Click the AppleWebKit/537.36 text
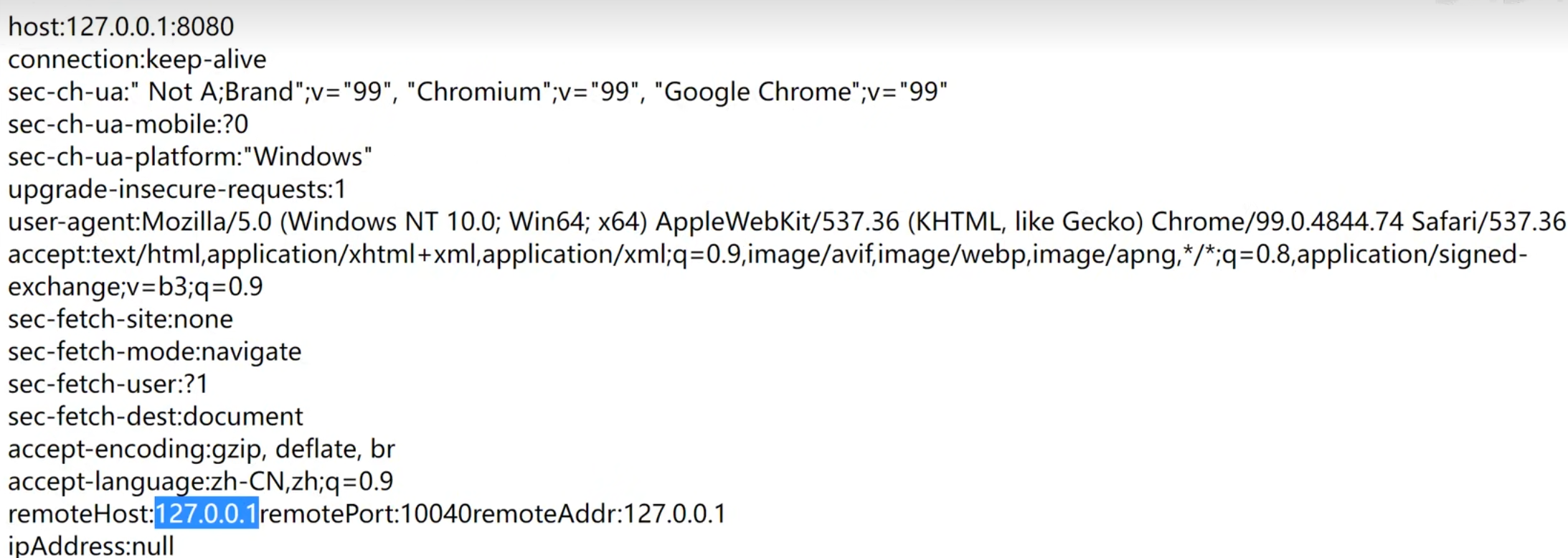 point(777,222)
